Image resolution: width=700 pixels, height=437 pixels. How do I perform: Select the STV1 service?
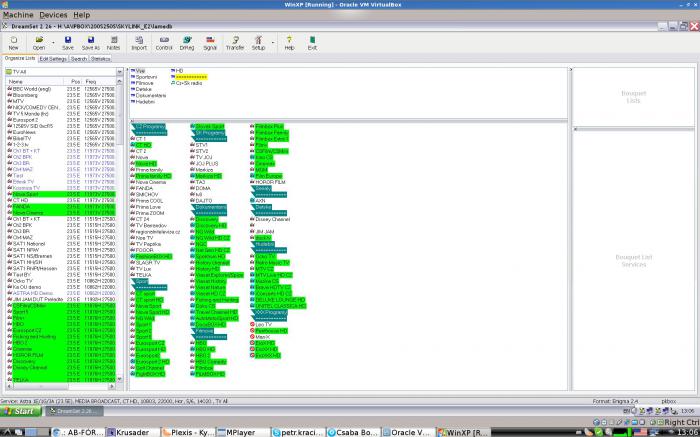coord(199,146)
